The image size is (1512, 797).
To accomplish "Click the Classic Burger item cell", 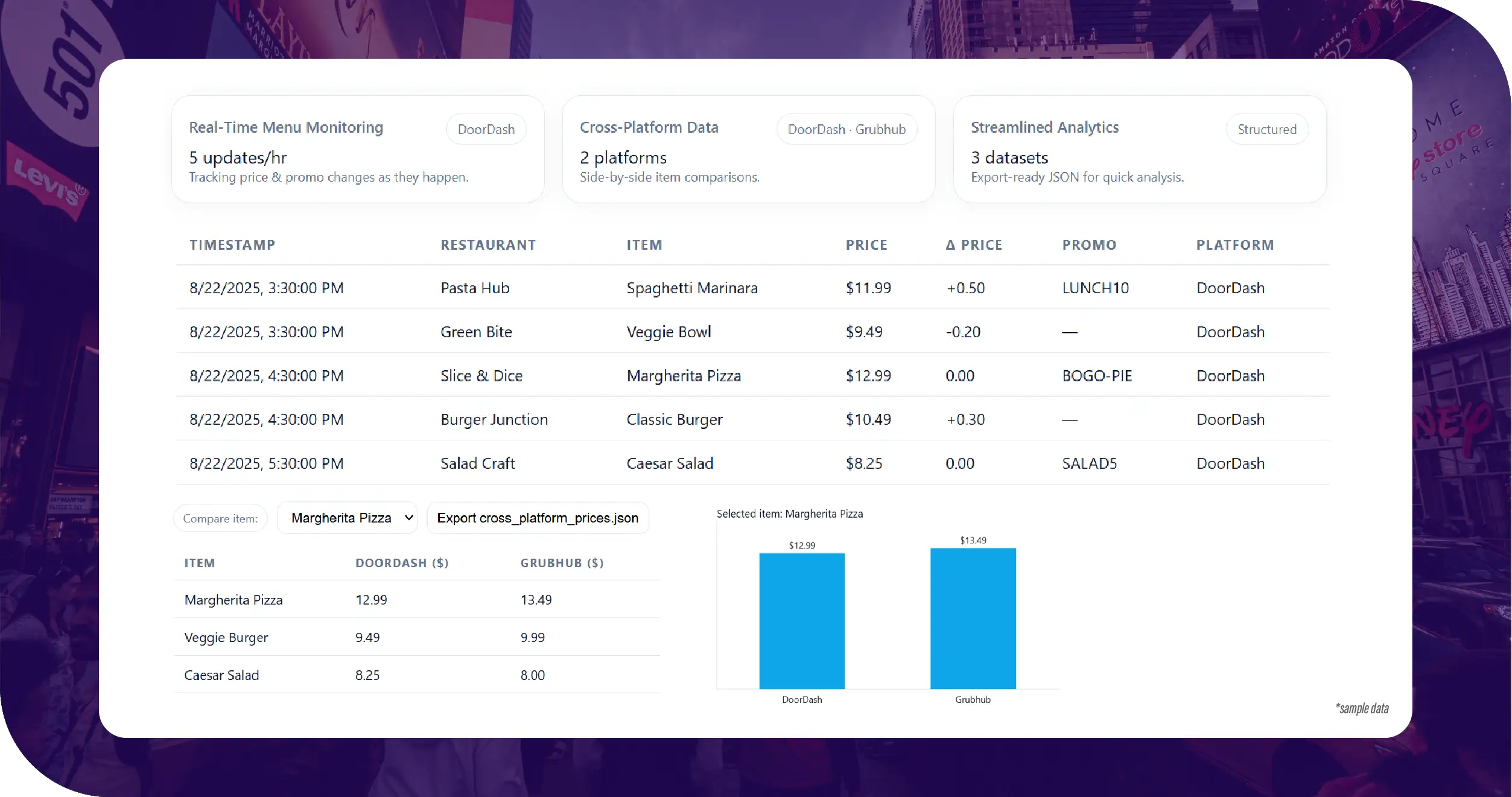I will (674, 419).
